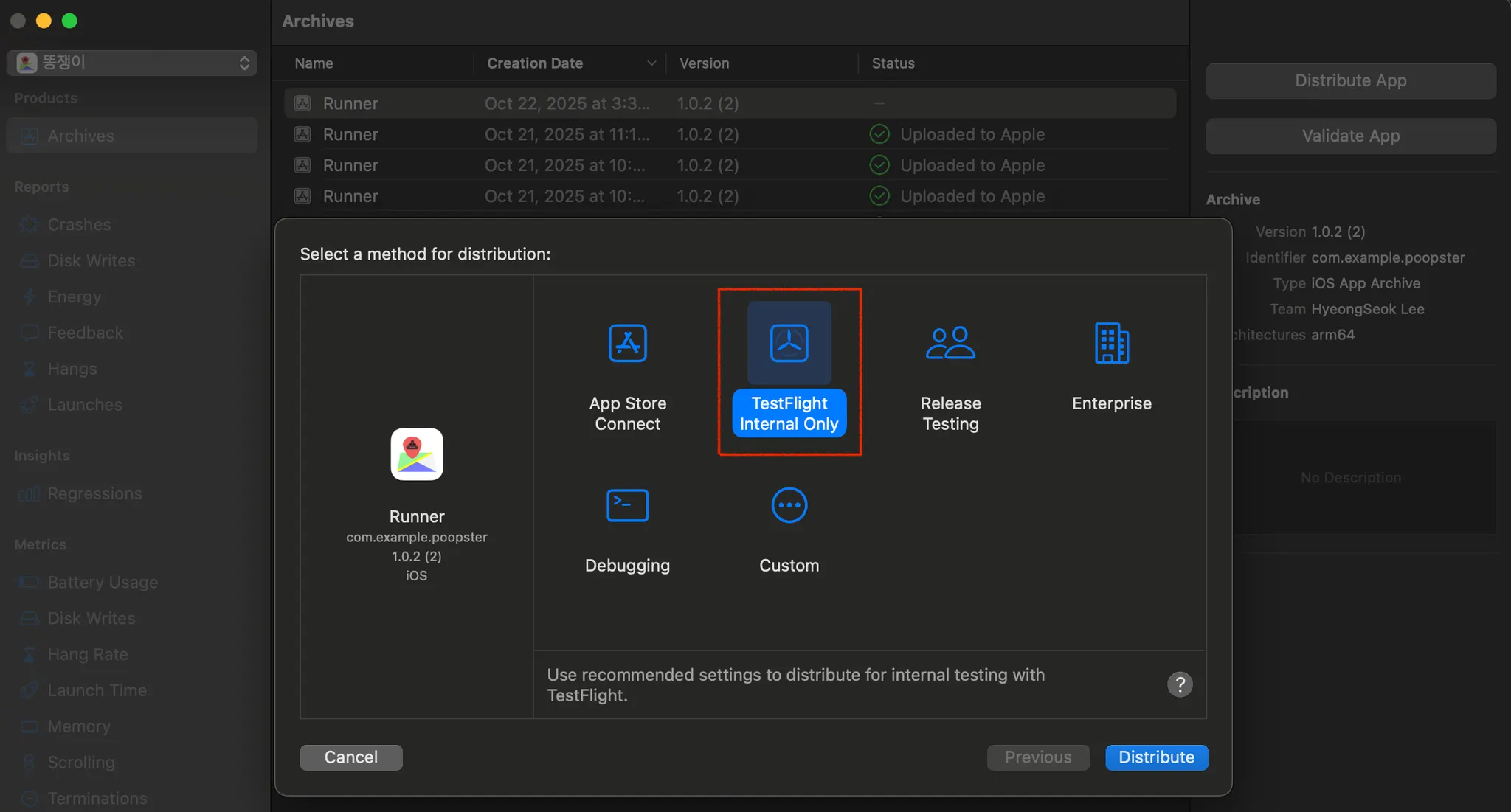Viewport: 1511px width, 812px height.
Task: Click the Runner app icon thumbnail
Action: 417,454
